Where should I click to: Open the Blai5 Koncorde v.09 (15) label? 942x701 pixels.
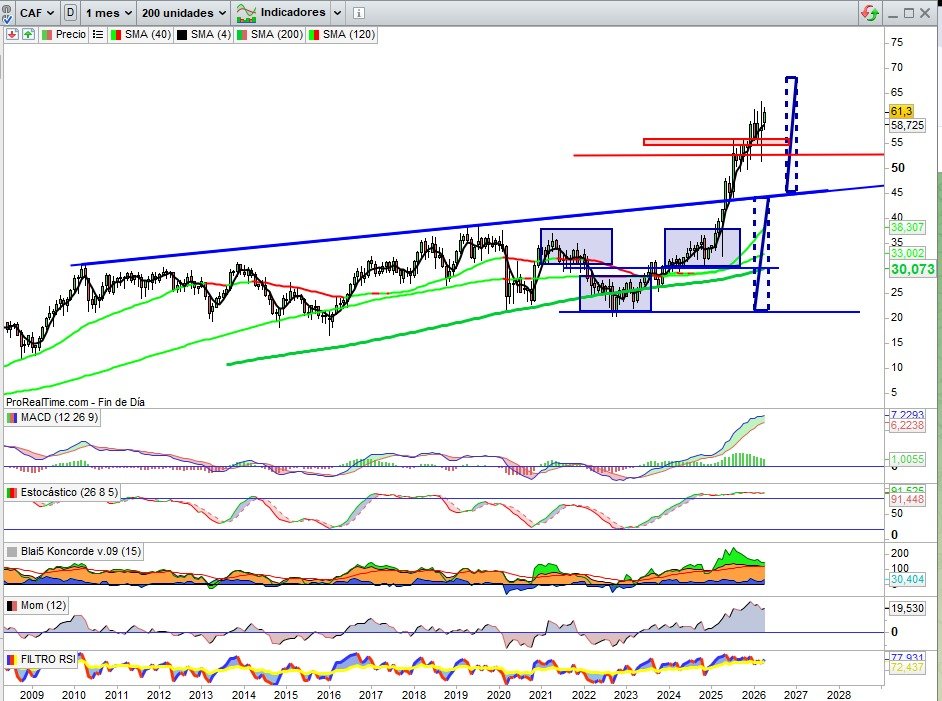(x=81, y=551)
